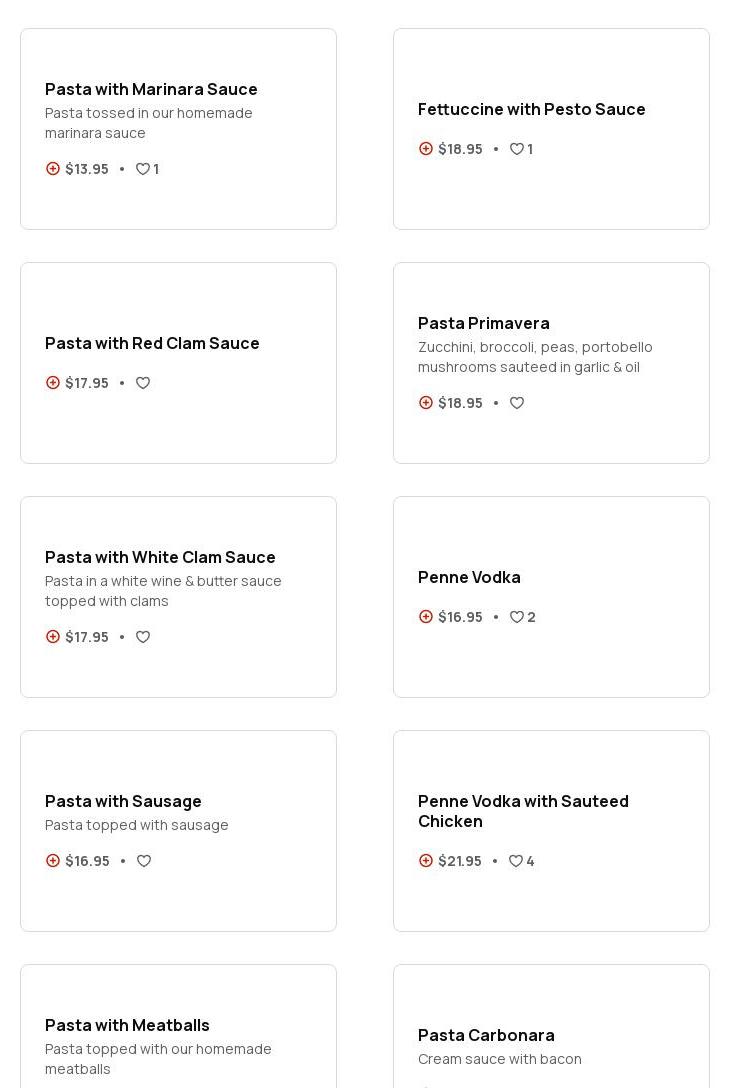This screenshot has width=750, height=1088.
Task: Favorite Pasta with Sausage heart icon
Action: click(x=144, y=861)
